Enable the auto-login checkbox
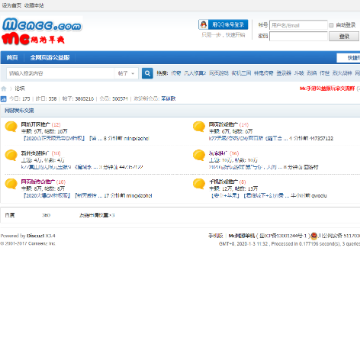 pos(331,25)
